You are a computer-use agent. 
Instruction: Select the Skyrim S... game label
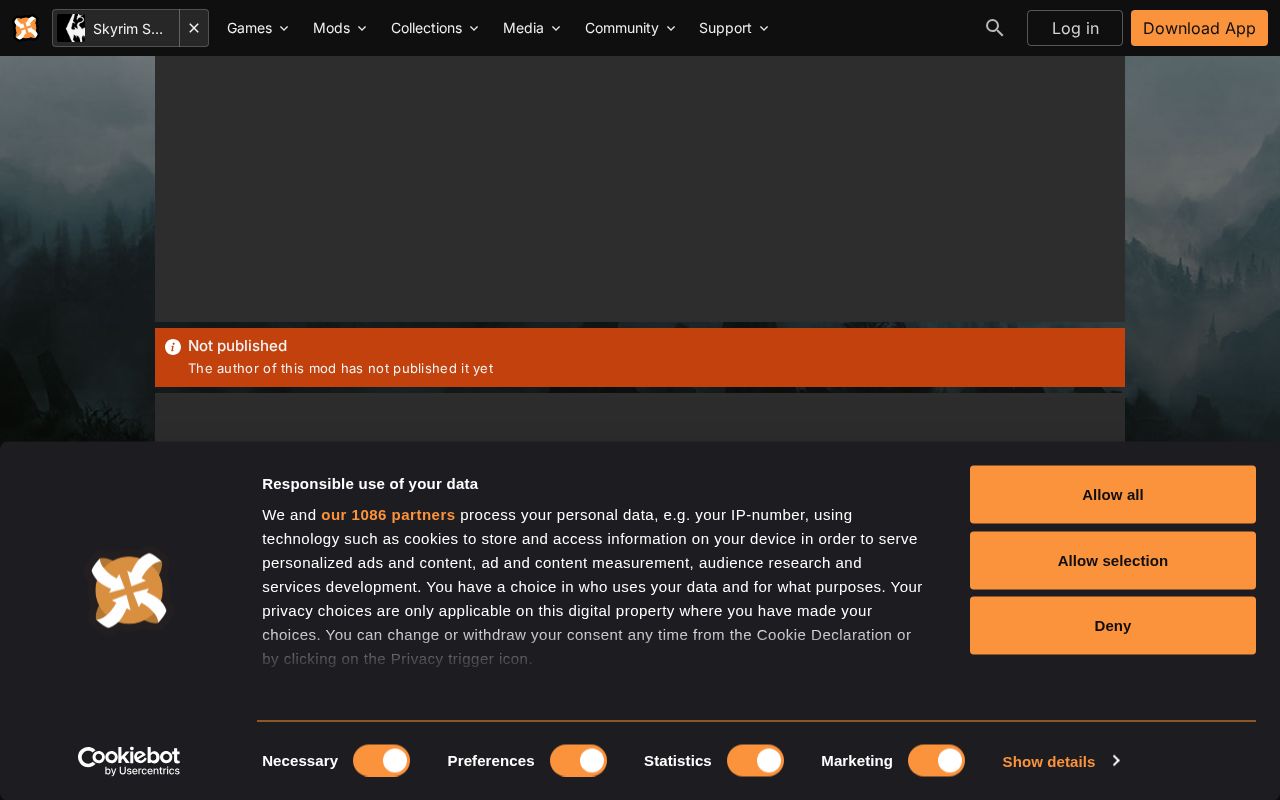coord(128,29)
